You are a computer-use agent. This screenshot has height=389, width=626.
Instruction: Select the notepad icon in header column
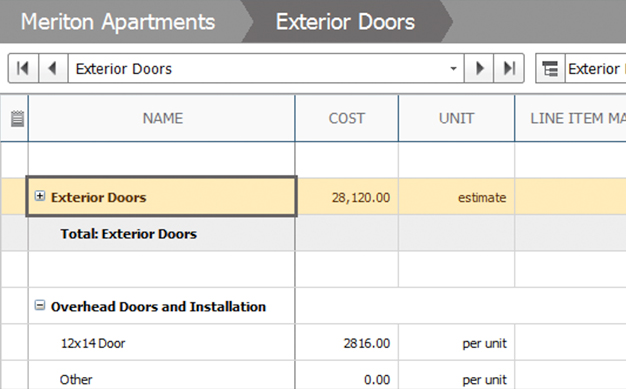[17, 119]
